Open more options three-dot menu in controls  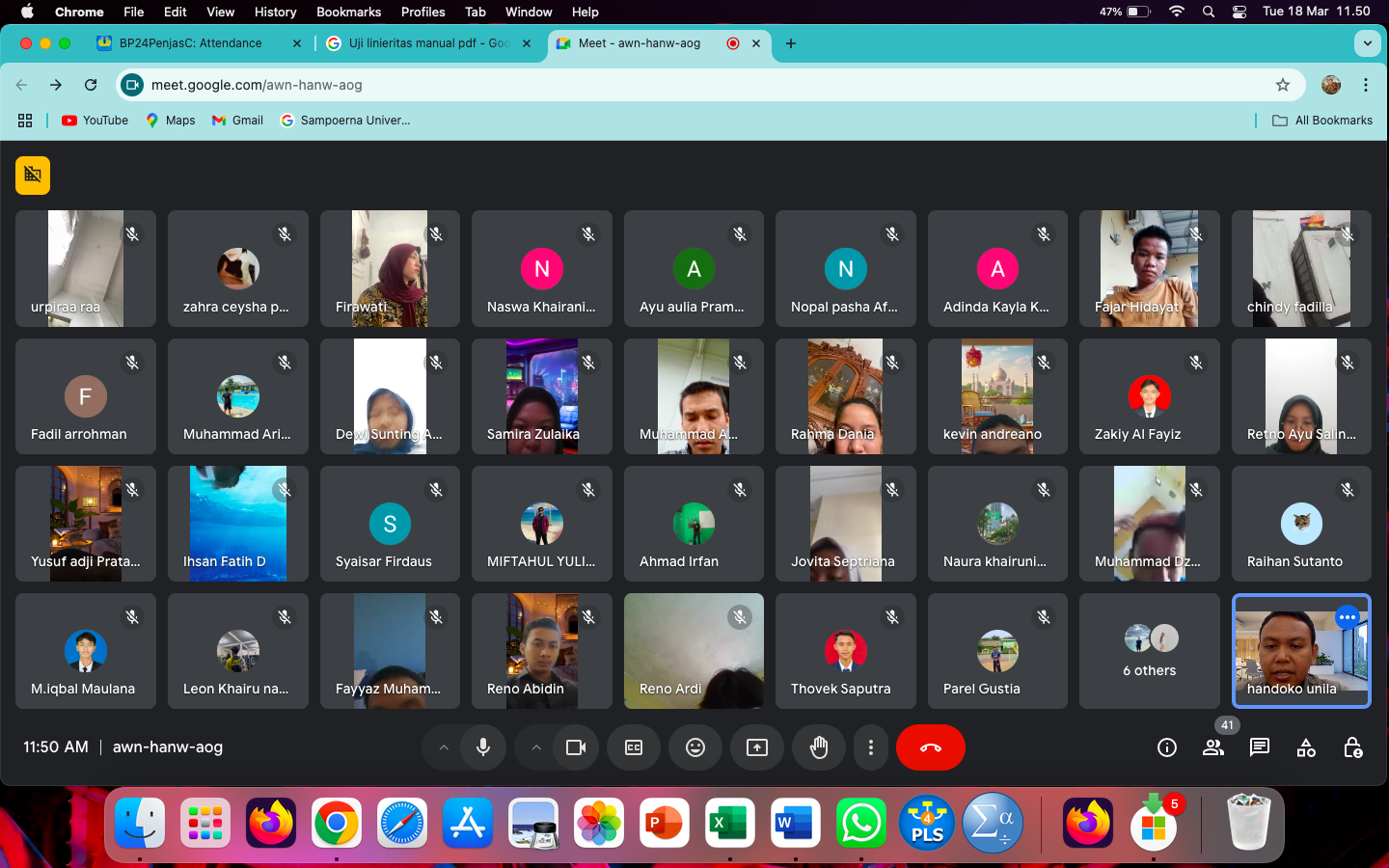(x=871, y=747)
